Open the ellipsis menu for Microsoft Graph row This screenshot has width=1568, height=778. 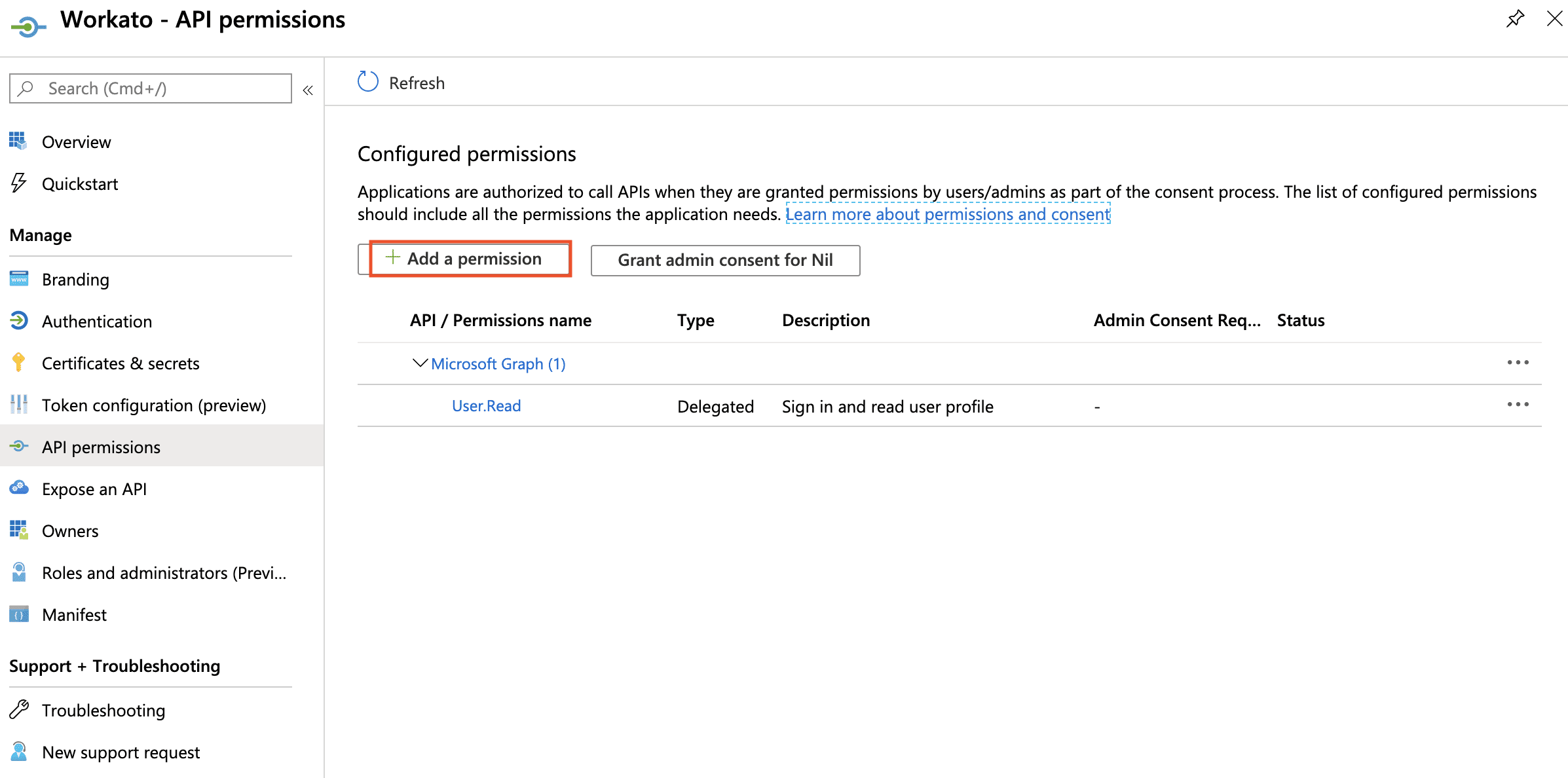(x=1519, y=362)
